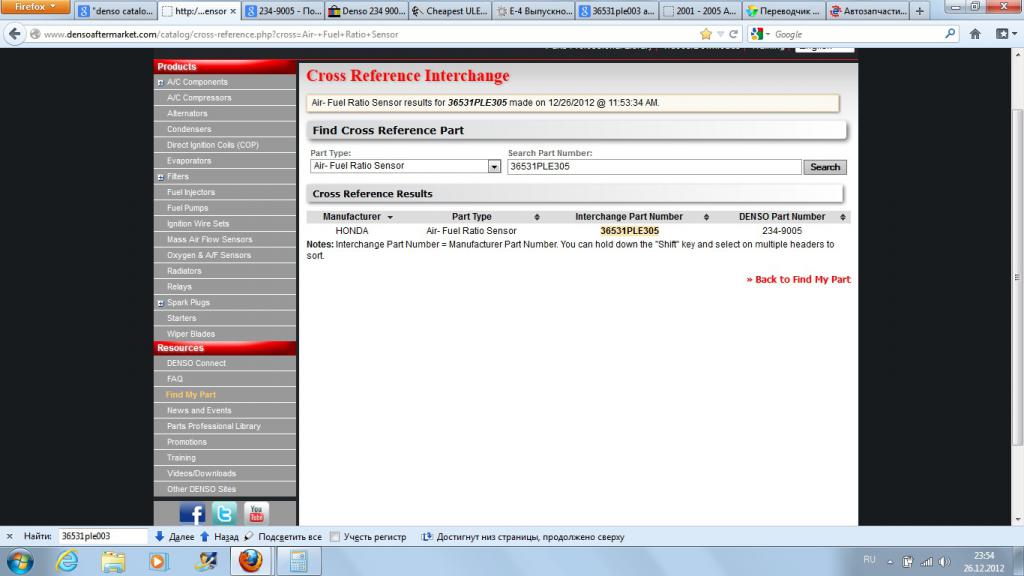Click the Google search magnifier icon
Screen dimensions: 1024x576
(950, 34)
